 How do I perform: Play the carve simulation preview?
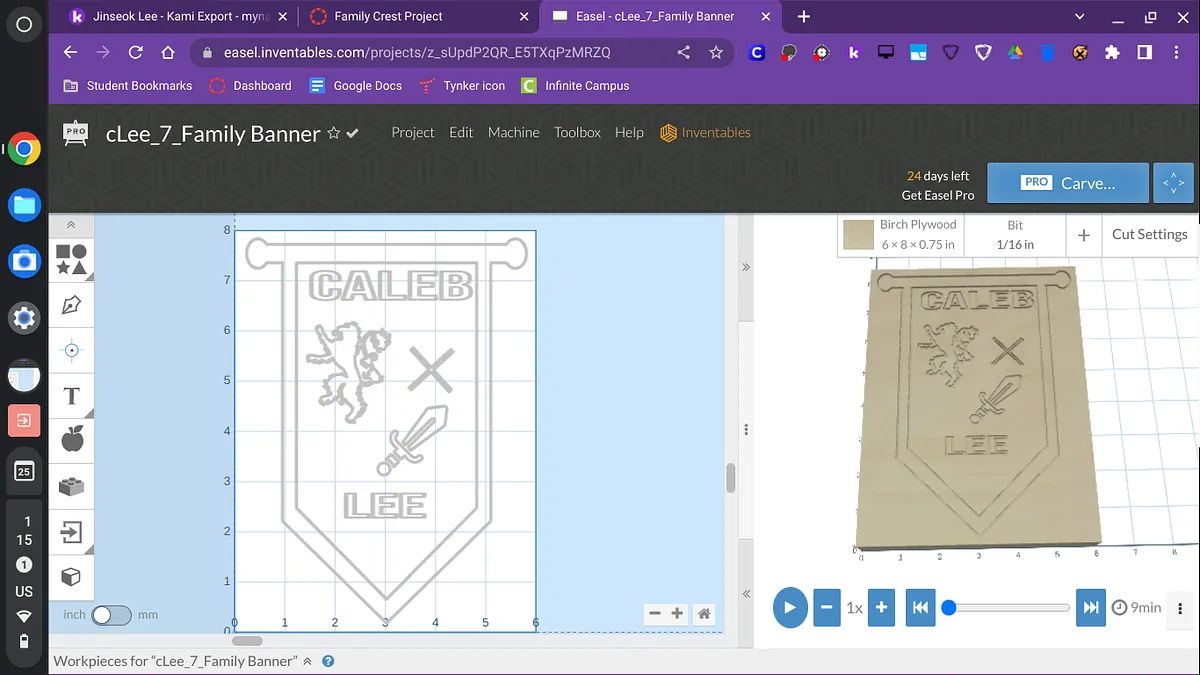790,607
